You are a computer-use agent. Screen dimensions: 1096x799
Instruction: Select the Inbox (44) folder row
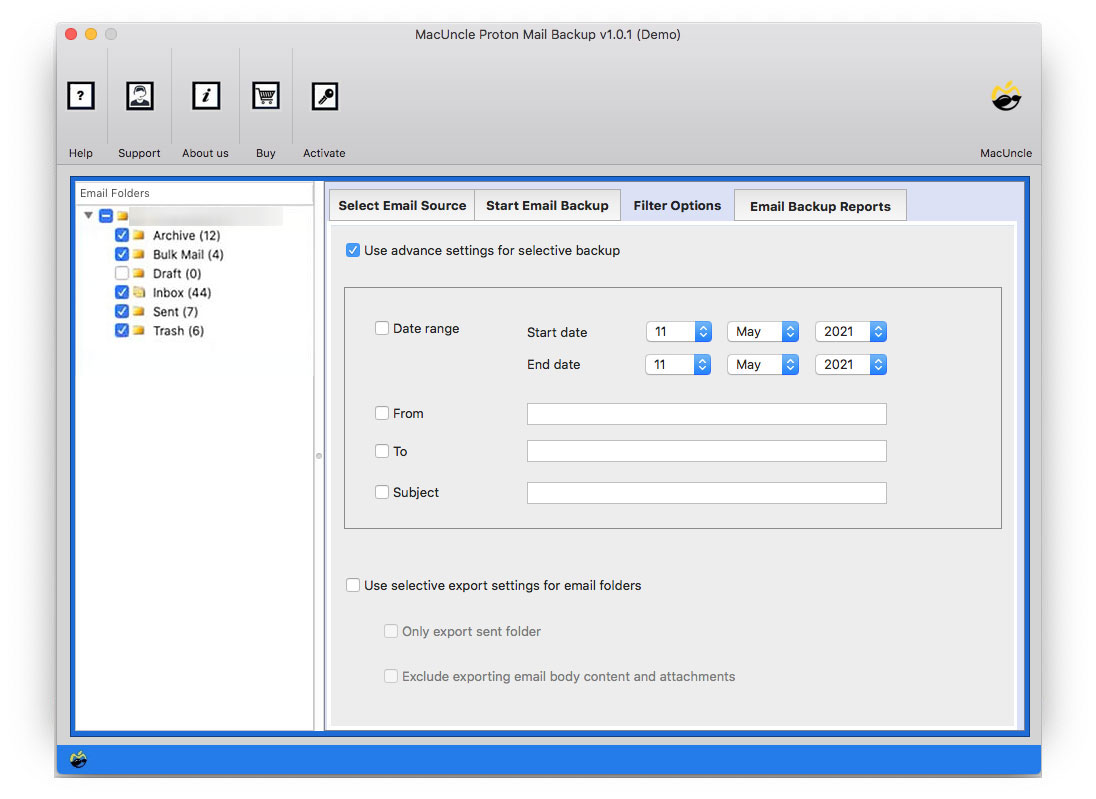point(182,292)
